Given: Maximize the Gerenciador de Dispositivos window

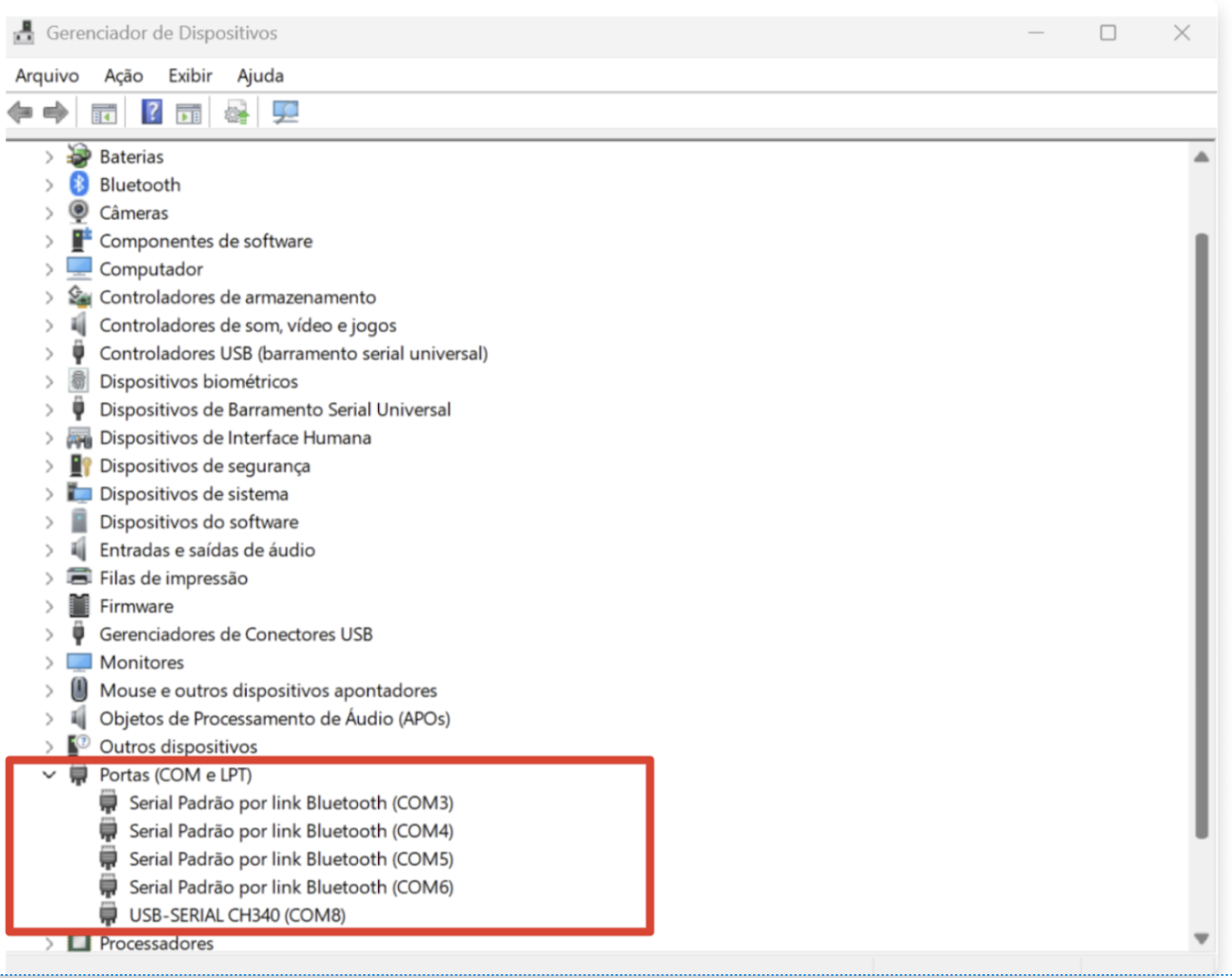Looking at the screenshot, I should (x=1108, y=32).
